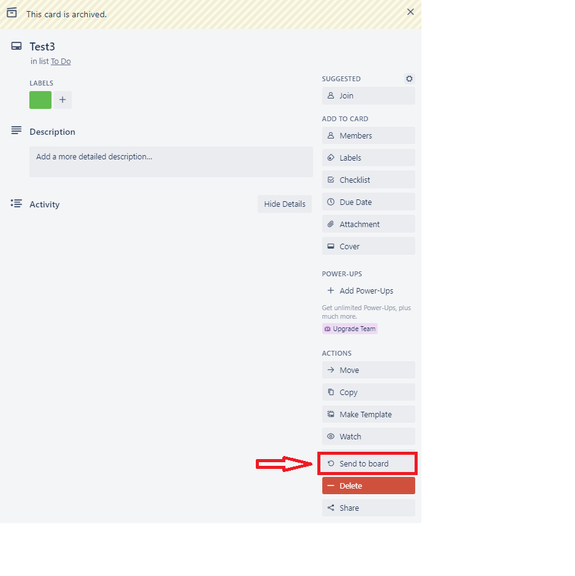This screenshot has height=576, width=575.
Task: Click Add Power-Ups
Action: coord(368,291)
